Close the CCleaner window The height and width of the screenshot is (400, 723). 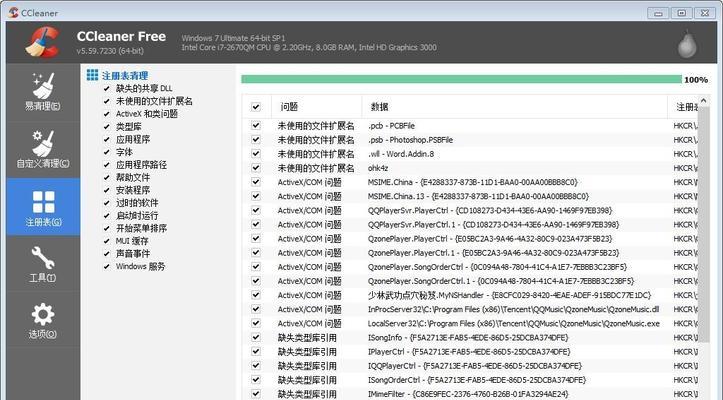pos(705,13)
